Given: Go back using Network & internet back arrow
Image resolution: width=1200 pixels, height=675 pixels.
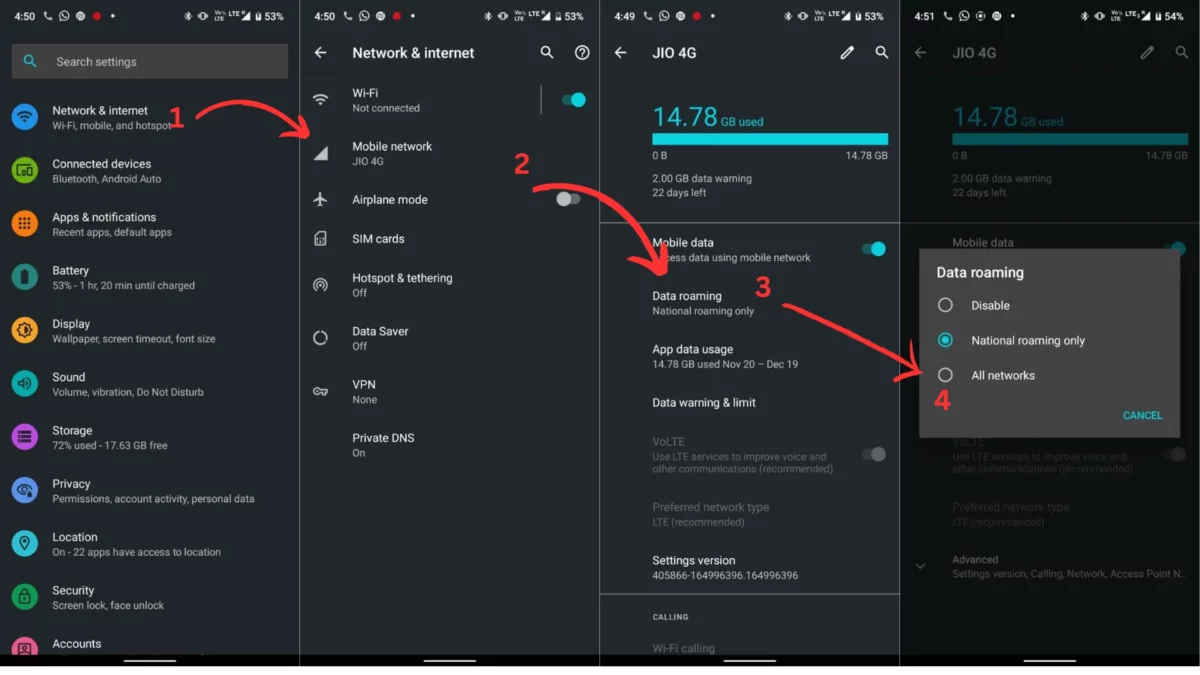Looking at the screenshot, I should click(320, 53).
